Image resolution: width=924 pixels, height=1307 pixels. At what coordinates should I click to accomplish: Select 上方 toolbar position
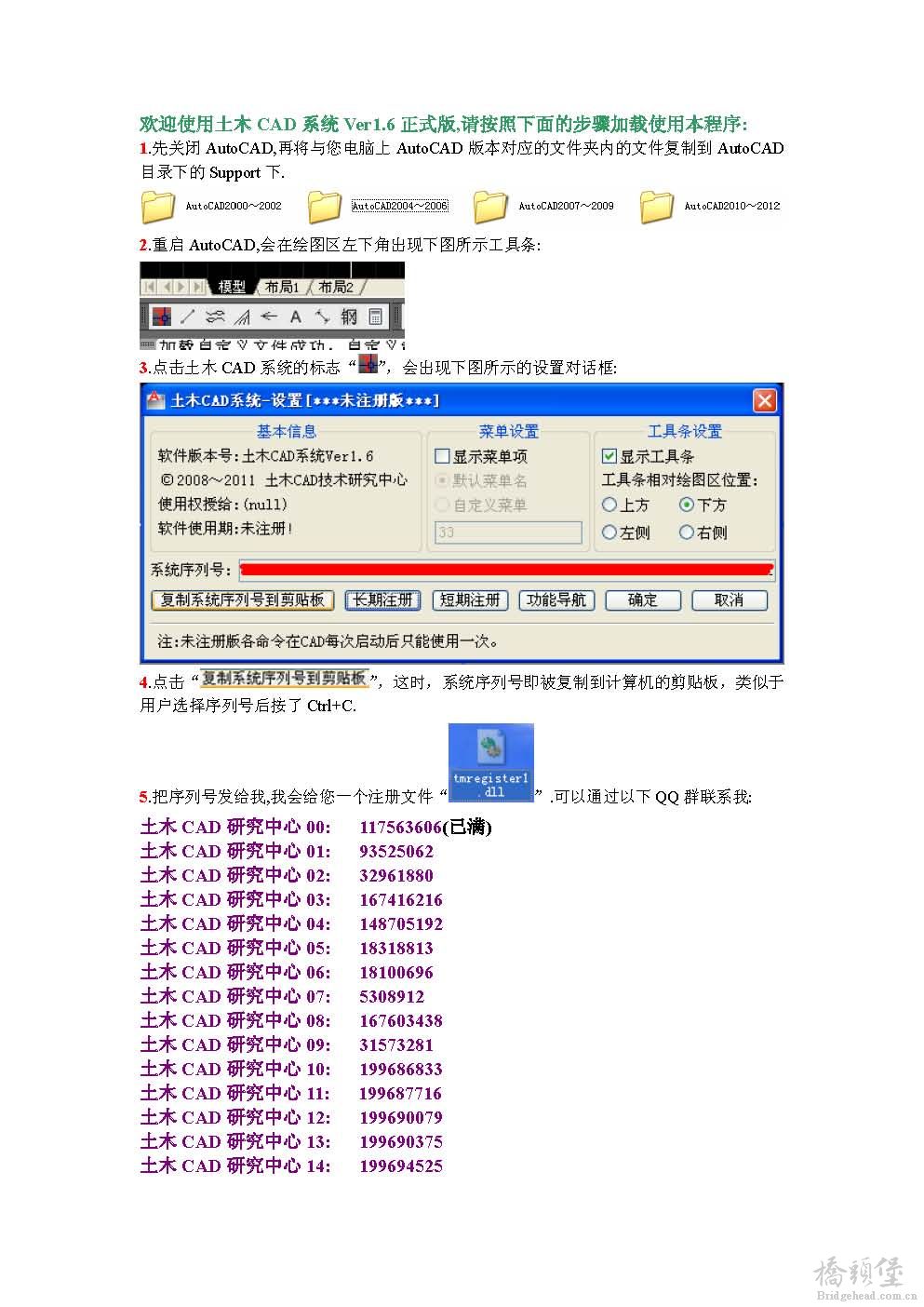(x=609, y=505)
